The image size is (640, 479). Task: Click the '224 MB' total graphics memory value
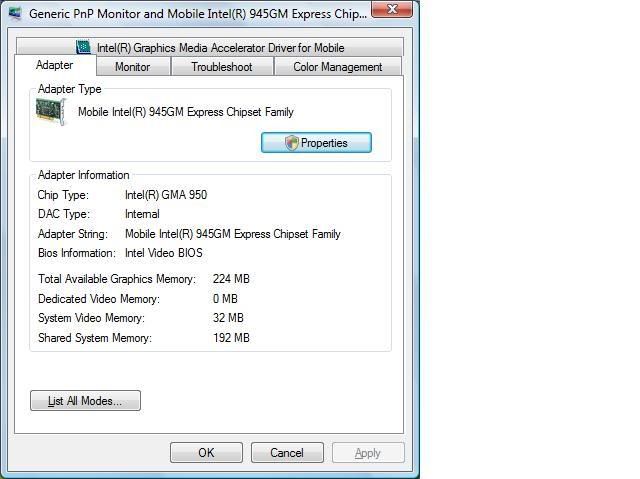[231, 279]
